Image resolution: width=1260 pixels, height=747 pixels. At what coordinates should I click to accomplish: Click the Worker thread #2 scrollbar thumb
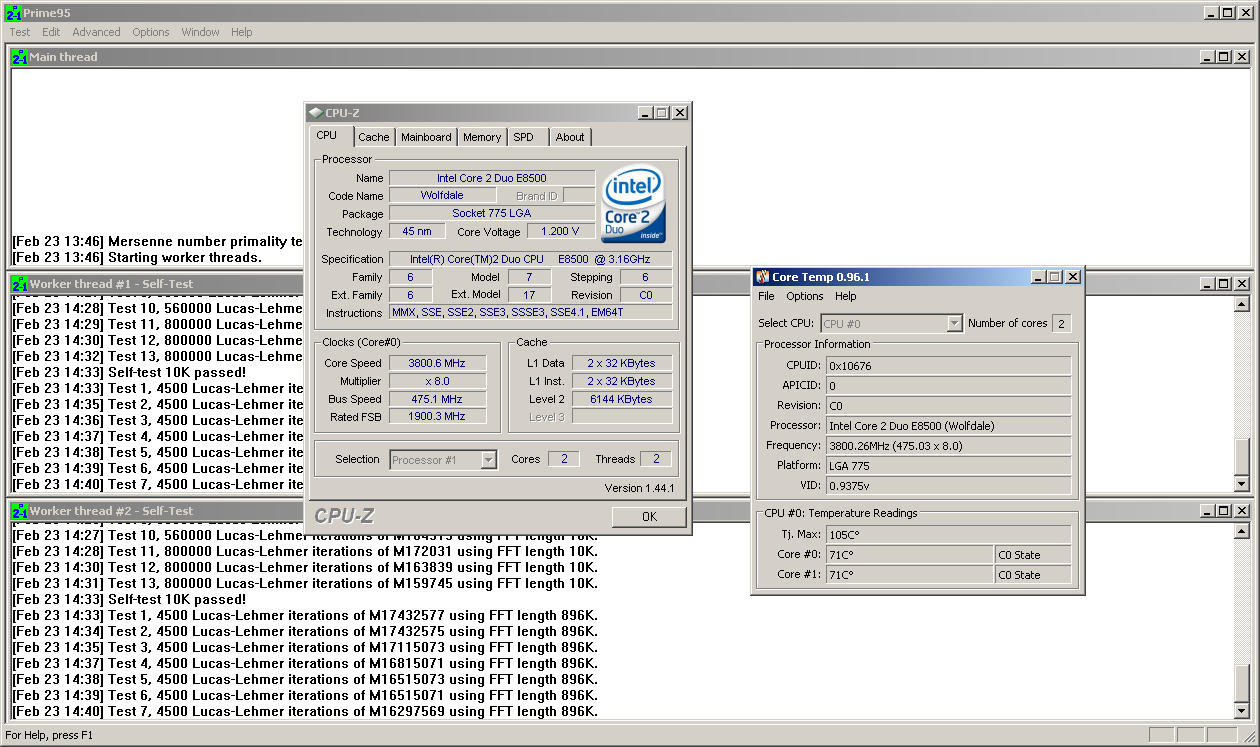point(1242,683)
